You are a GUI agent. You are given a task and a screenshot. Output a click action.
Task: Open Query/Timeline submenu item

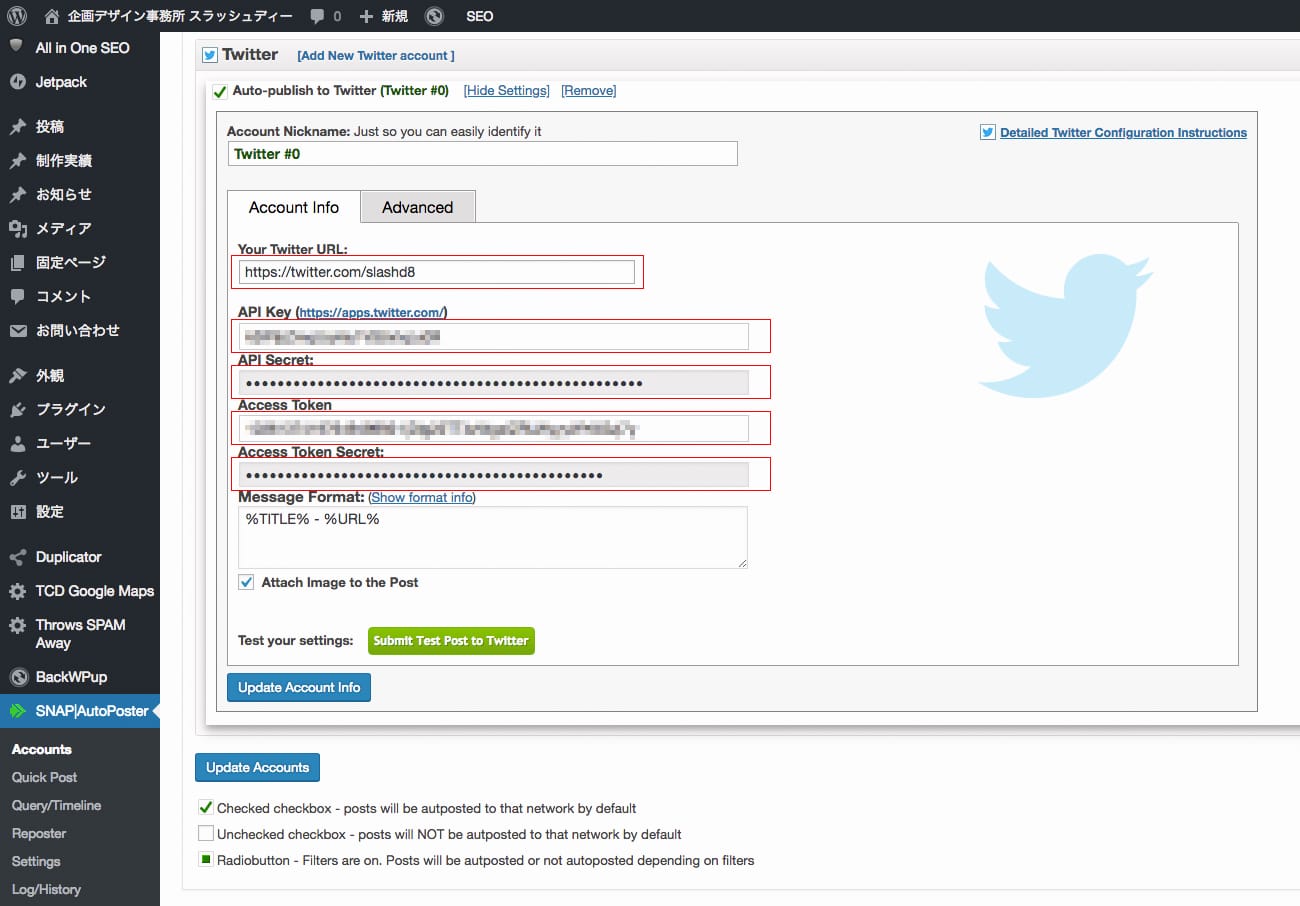56,805
